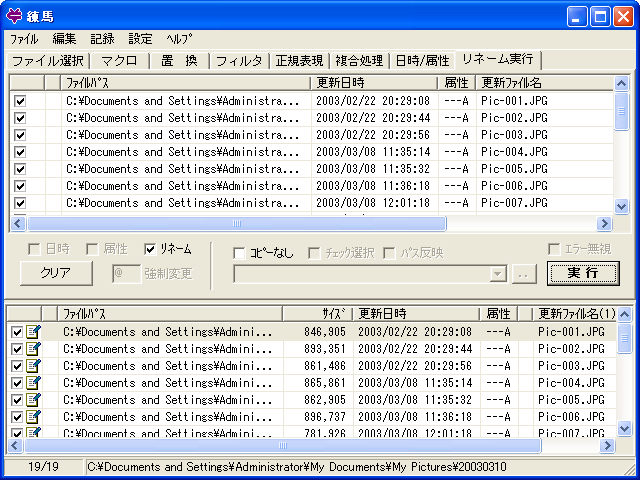Open the 記録 menu
The height and width of the screenshot is (480, 640).
coord(102,39)
